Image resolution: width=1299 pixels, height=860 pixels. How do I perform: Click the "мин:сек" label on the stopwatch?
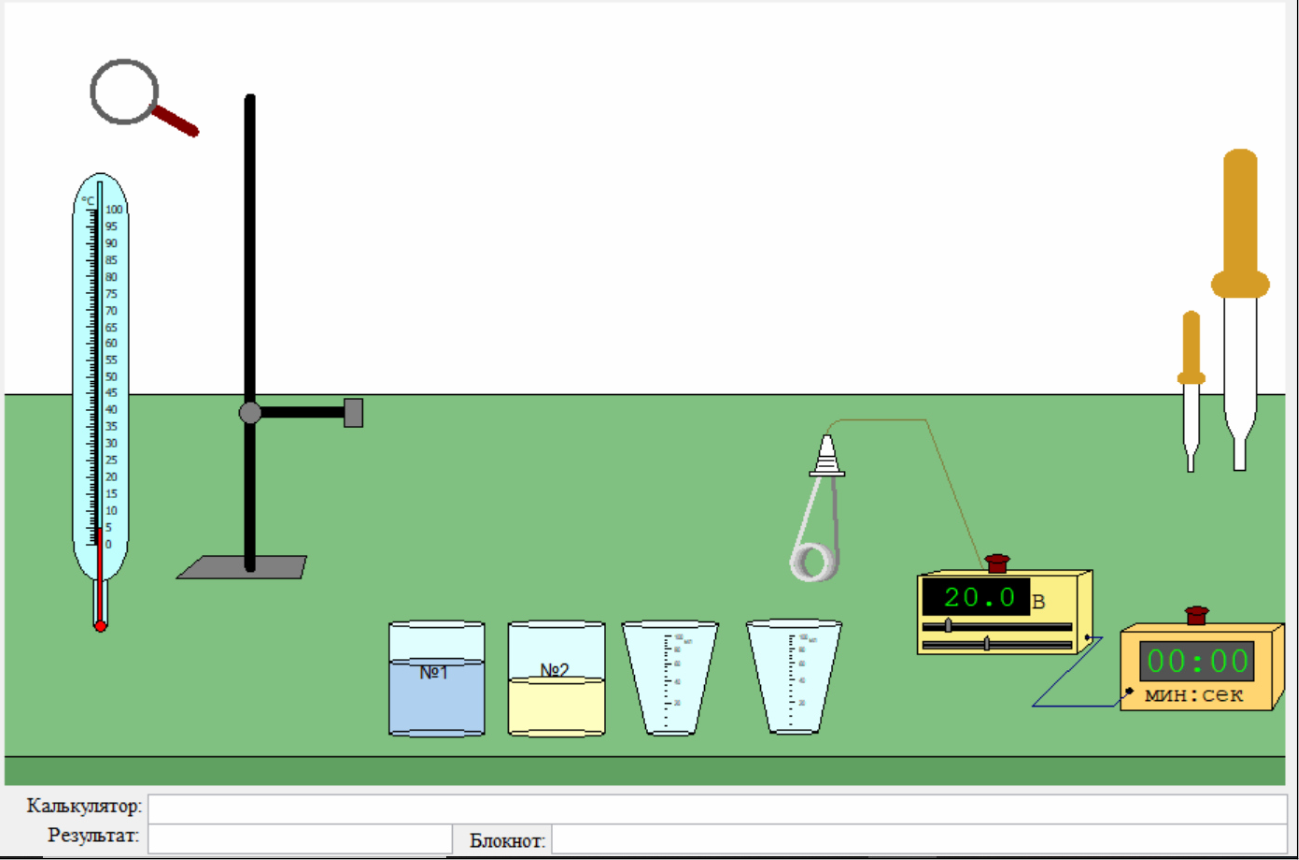[x=1193, y=694]
